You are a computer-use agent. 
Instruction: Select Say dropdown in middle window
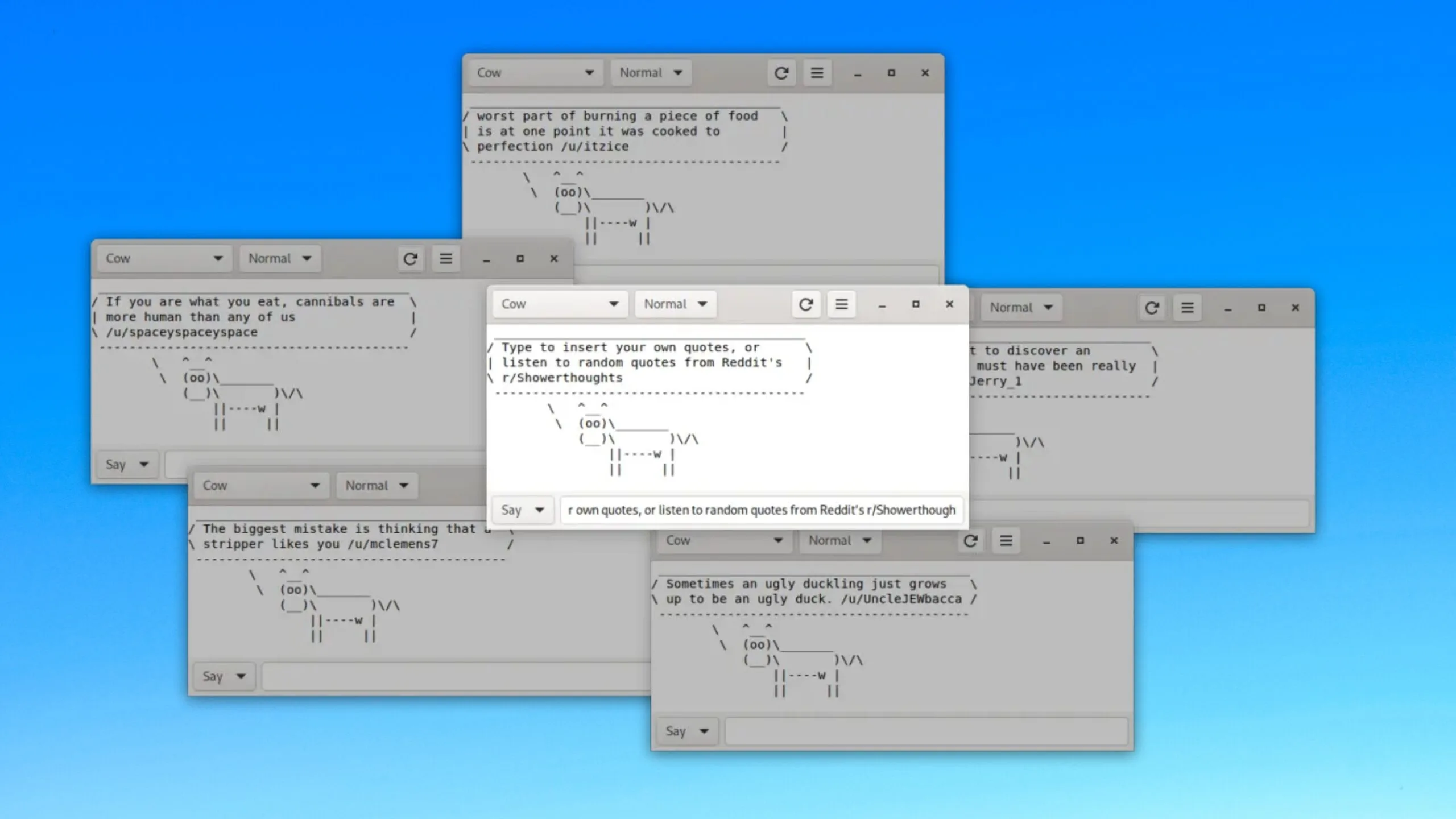coord(521,509)
